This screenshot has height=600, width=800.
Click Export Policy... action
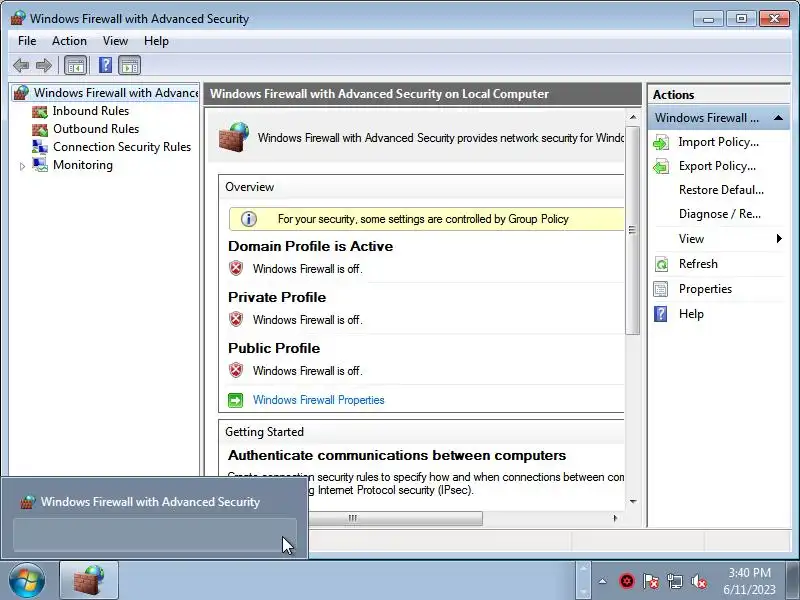pyautogui.click(x=717, y=166)
